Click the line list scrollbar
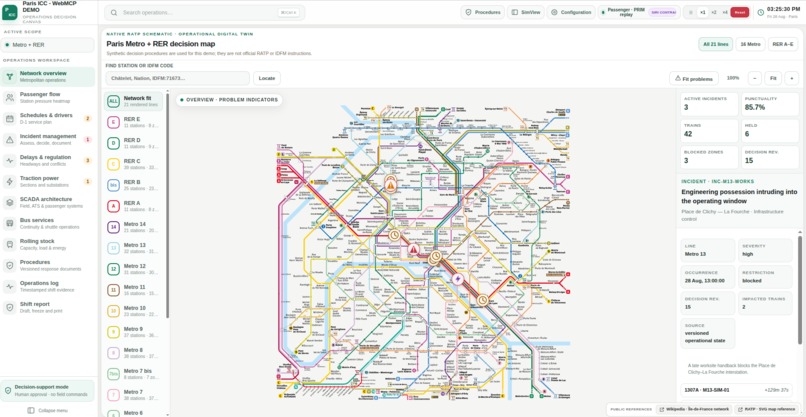This screenshot has height=417, width=806. 168,206
